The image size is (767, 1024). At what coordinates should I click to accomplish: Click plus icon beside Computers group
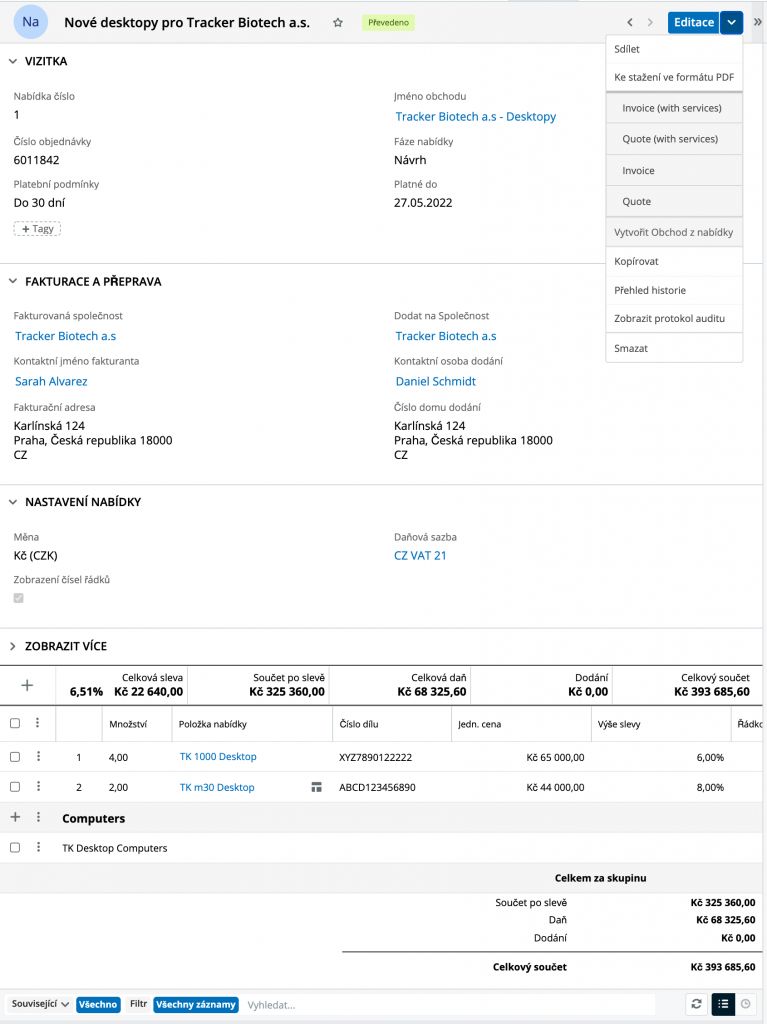[15, 817]
